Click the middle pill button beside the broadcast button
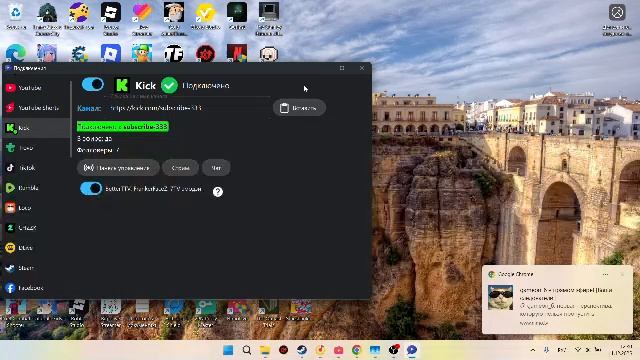640x360 pixels. point(180,168)
